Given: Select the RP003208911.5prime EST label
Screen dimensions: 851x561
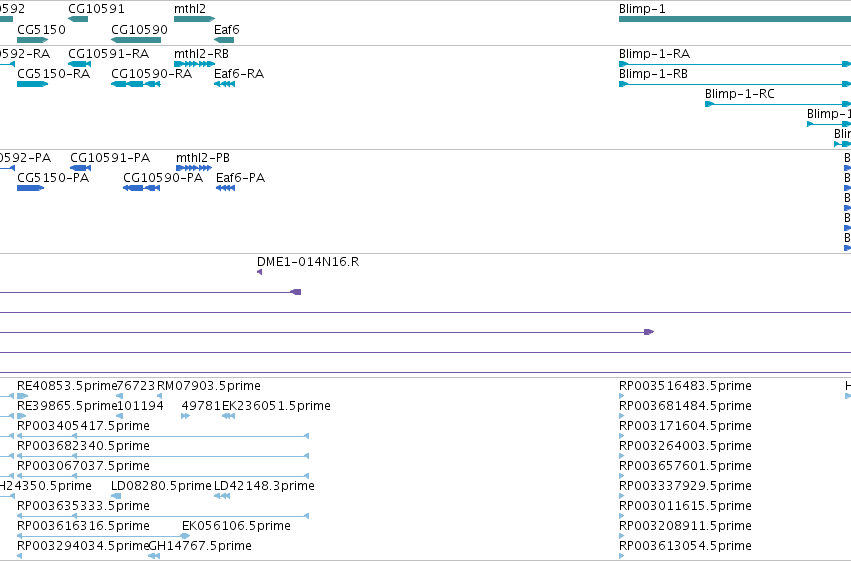Looking at the screenshot, I should click(x=685, y=526).
